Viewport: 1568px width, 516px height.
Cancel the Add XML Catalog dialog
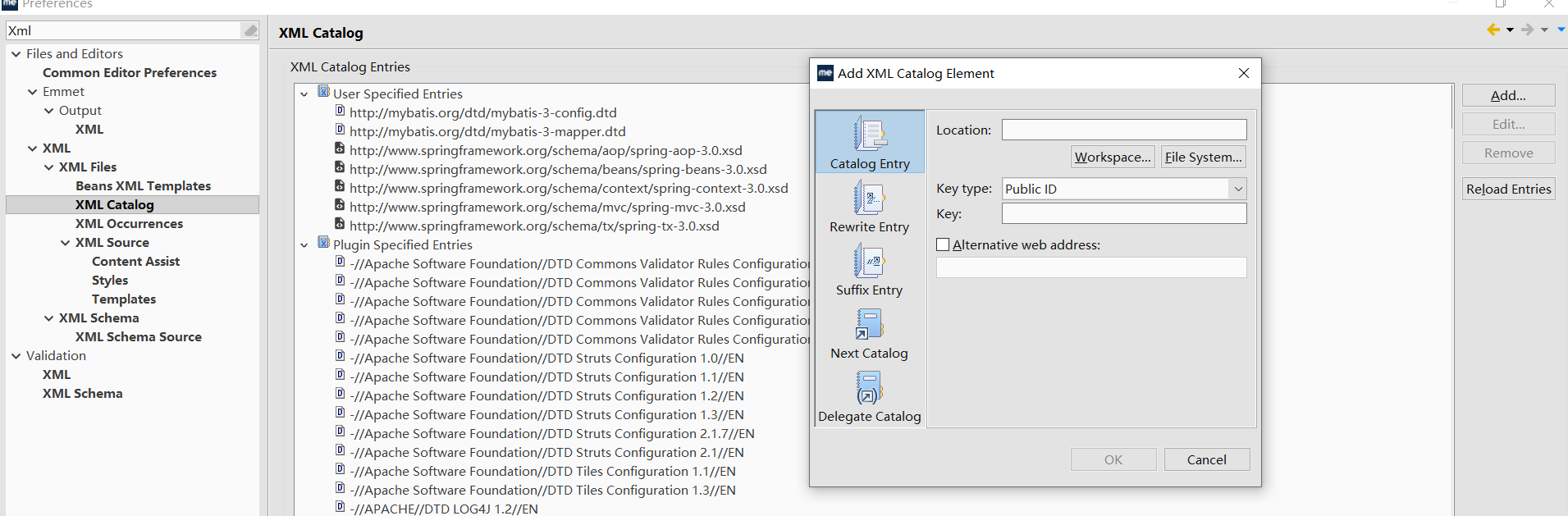[1206, 459]
